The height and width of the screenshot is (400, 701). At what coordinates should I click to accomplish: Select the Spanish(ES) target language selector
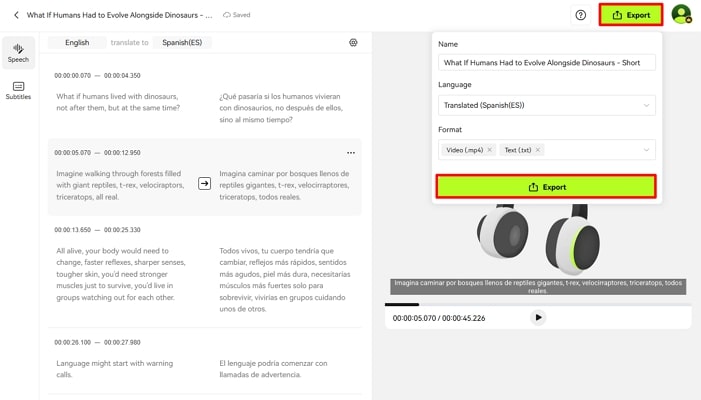pos(182,43)
